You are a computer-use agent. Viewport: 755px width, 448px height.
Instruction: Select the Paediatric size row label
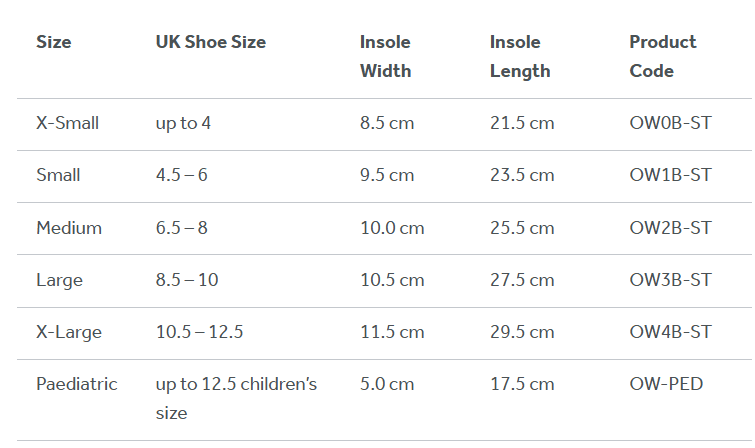[x=77, y=384]
